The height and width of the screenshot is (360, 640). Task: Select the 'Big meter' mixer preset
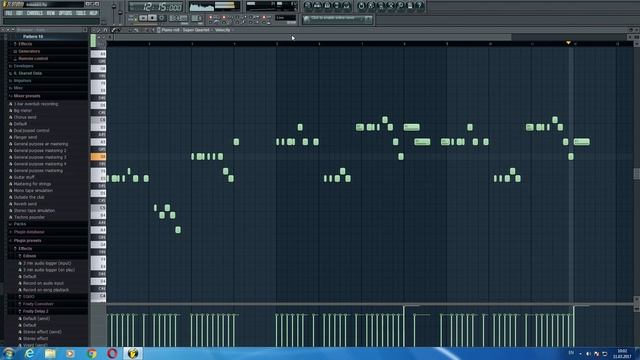(x=22, y=111)
